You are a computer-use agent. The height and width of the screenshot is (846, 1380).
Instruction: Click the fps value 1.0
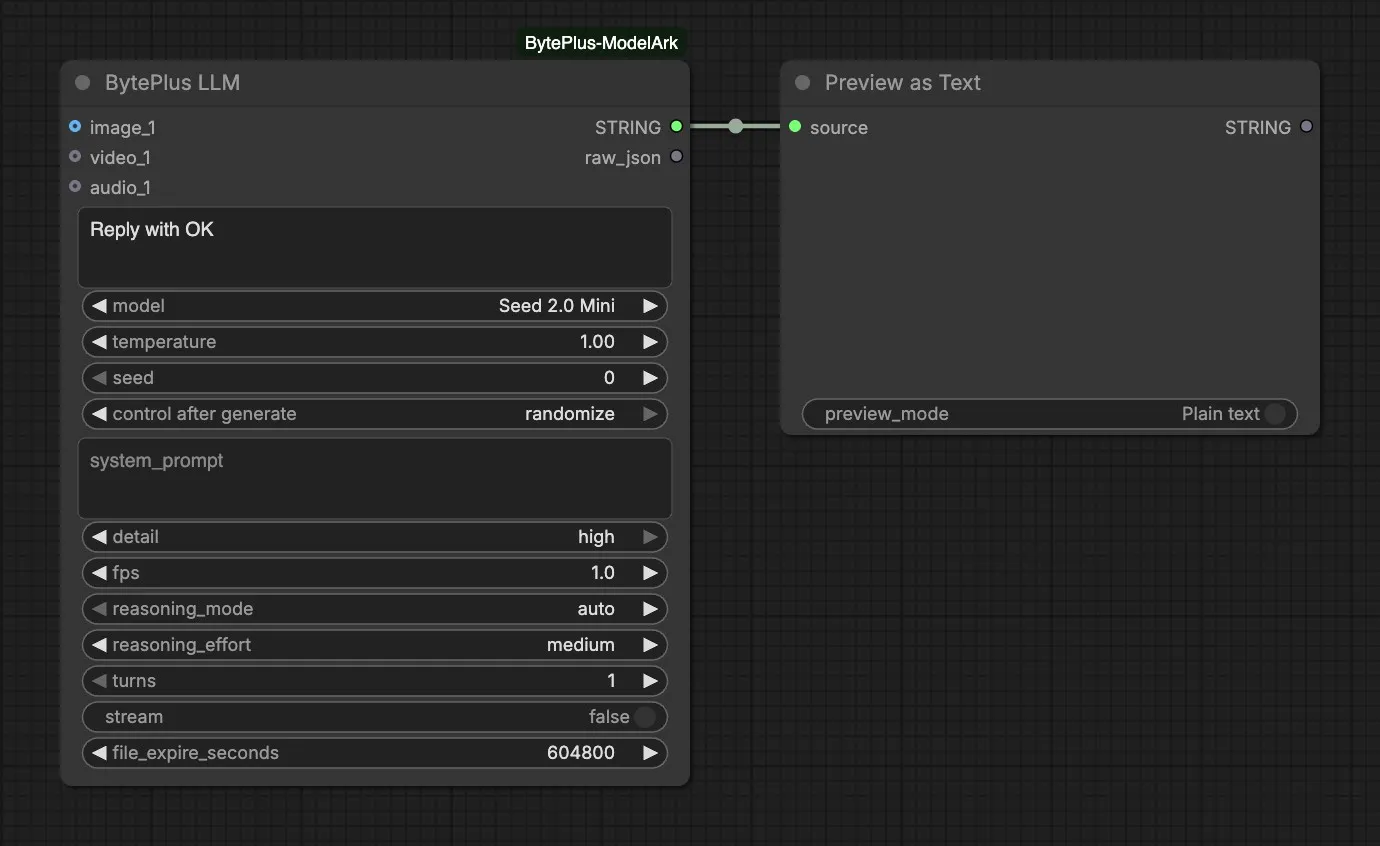pos(603,573)
